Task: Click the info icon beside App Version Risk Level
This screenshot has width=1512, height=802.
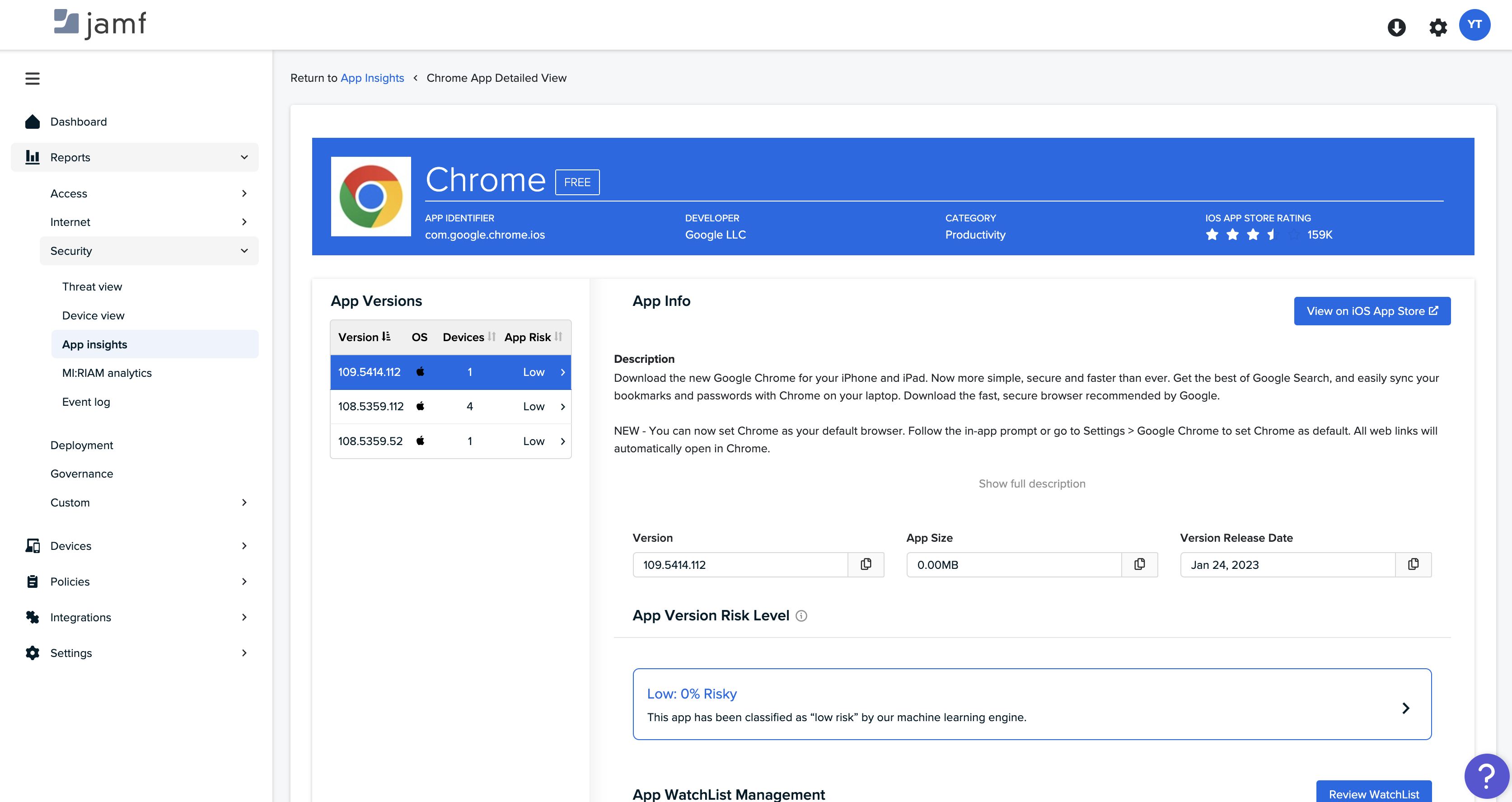Action: point(801,616)
